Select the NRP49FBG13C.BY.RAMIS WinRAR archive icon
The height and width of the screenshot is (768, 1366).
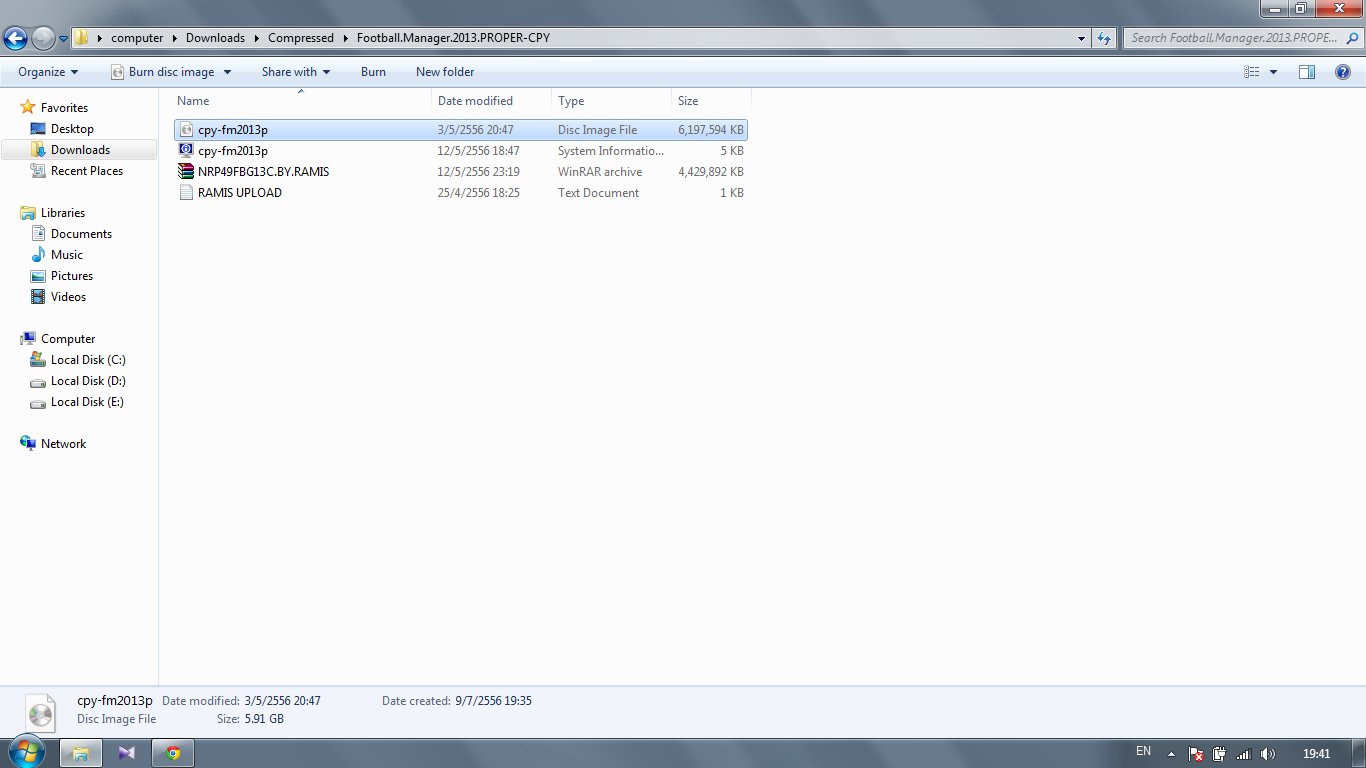tap(186, 172)
